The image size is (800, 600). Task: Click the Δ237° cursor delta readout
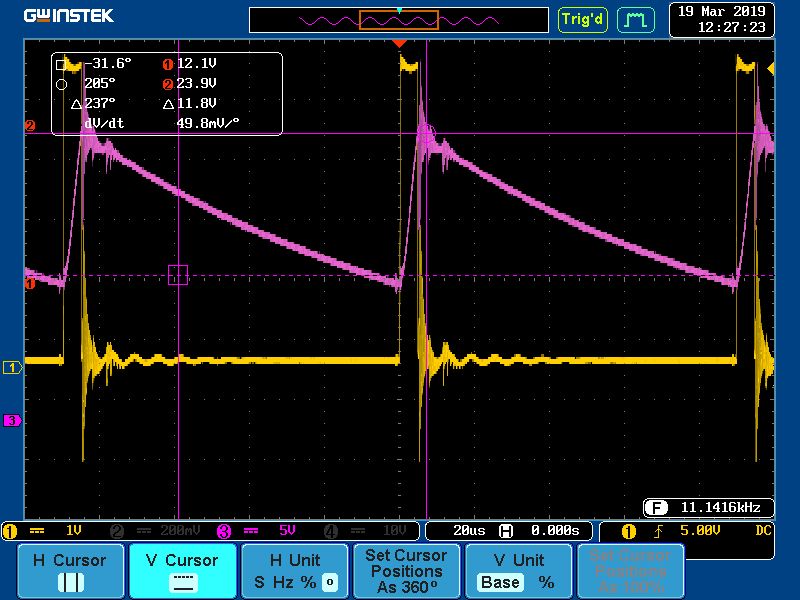pyautogui.click(x=93, y=104)
